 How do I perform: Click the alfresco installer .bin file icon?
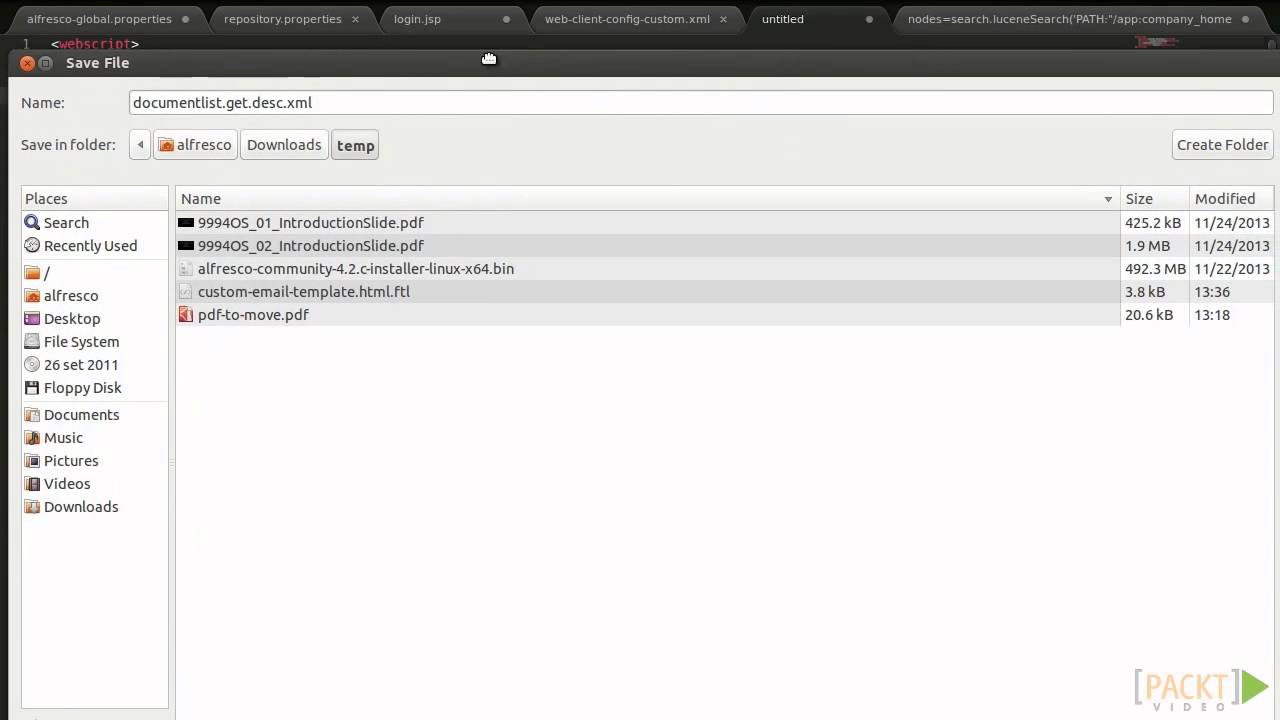pos(185,269)
